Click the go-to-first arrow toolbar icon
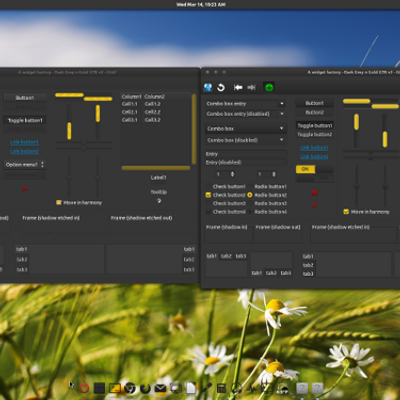Viewport: 400px width, 400px height. pos(238,87)
